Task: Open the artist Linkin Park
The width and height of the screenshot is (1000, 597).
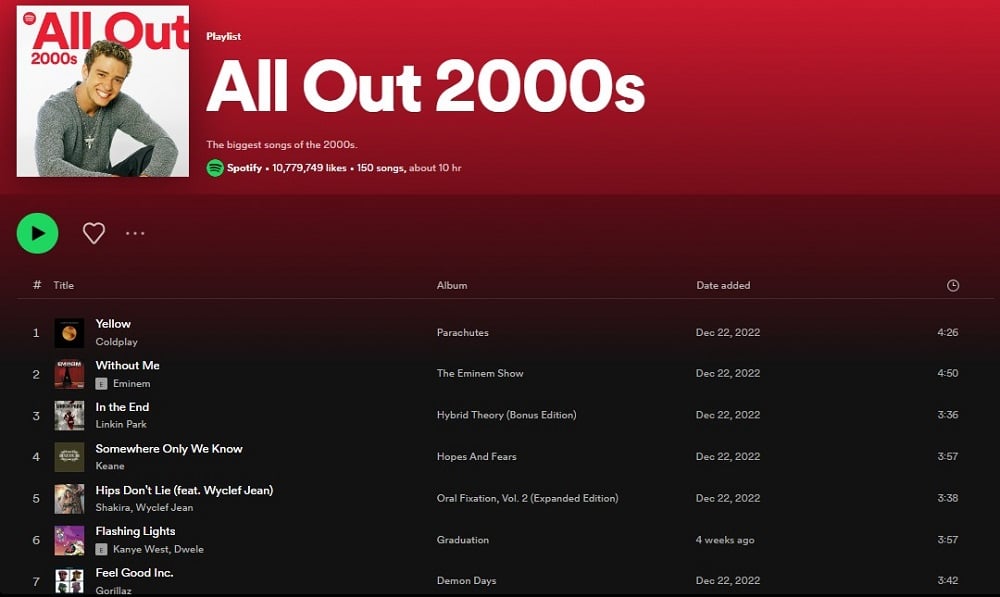Action: click(x=121, y=424)
